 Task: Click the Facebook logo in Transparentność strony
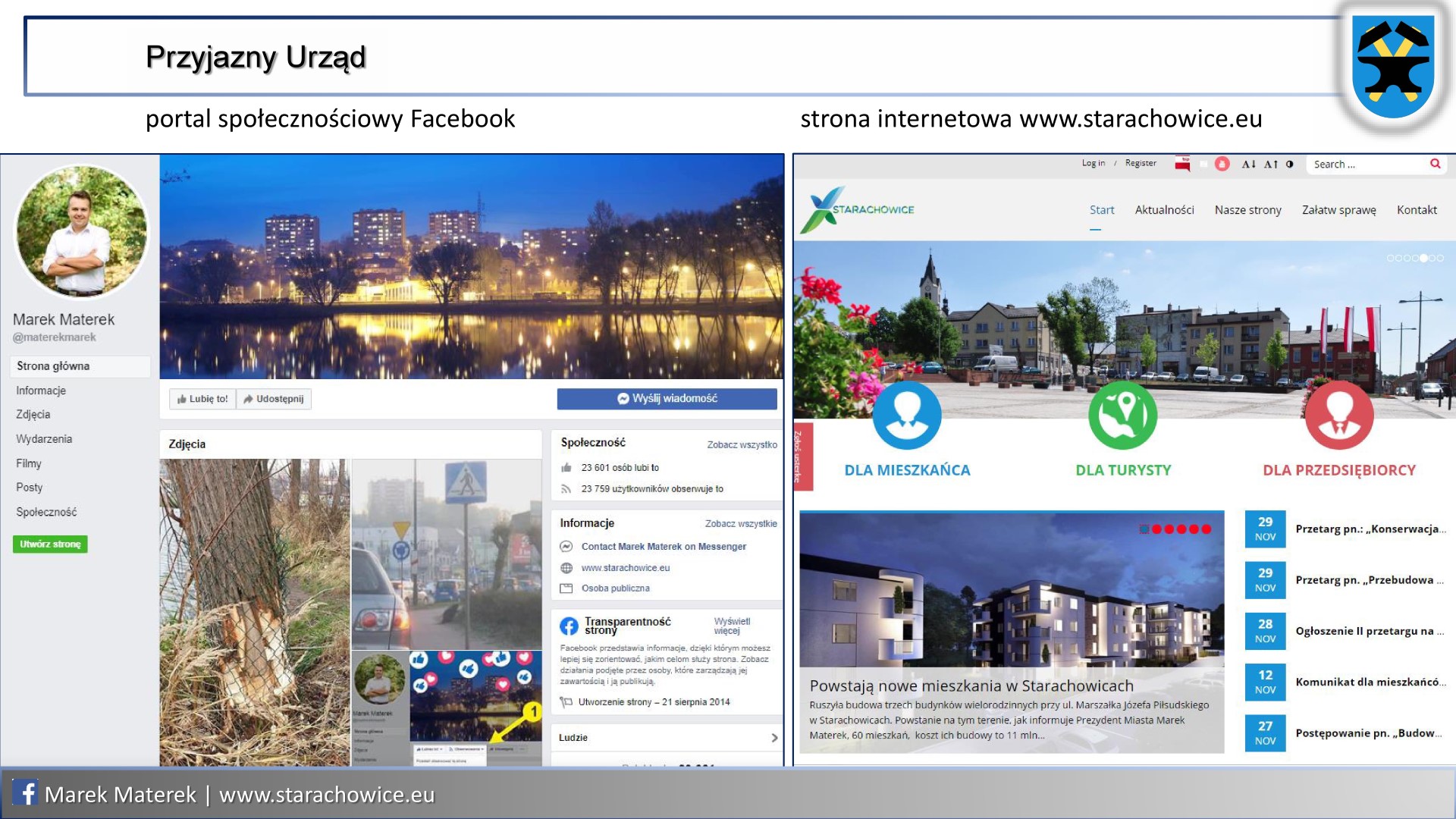pos(569,626)
